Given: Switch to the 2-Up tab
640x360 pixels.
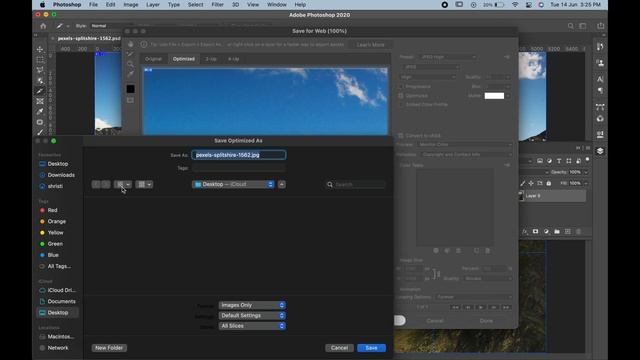Looking at the screenshot, I should (211, 59).
